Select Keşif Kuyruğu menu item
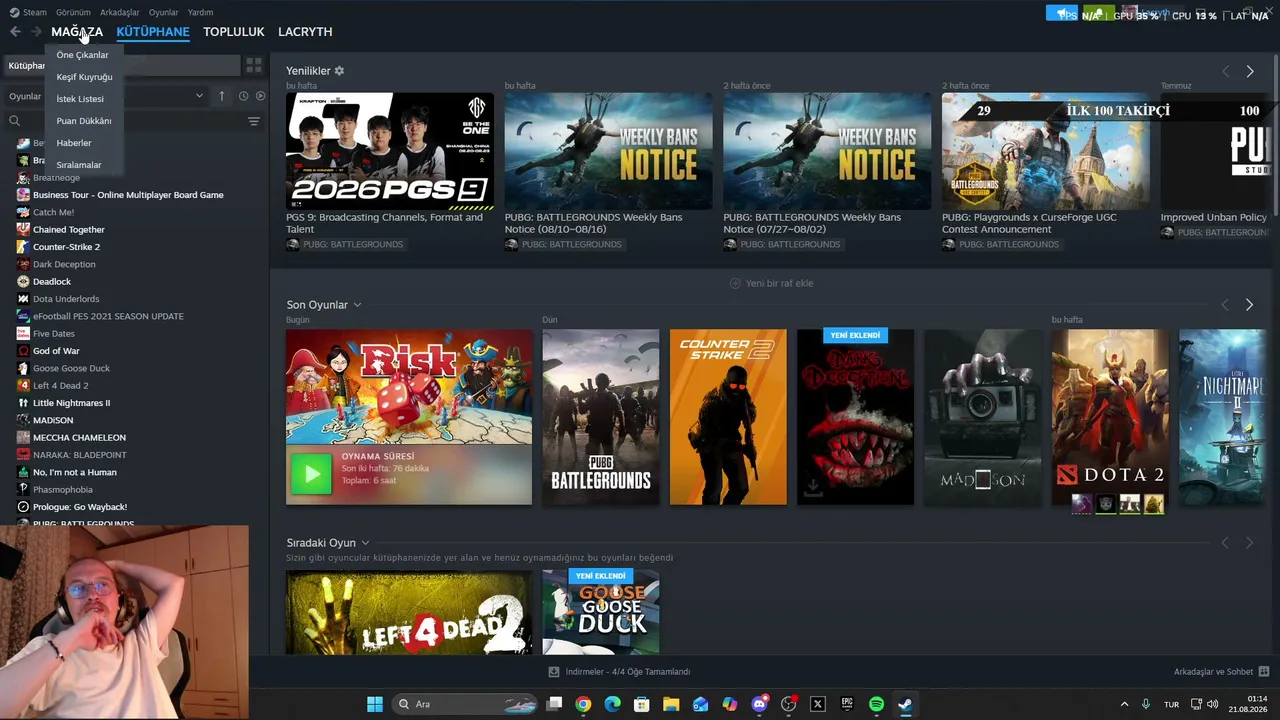1280x720 pixels. (85, 77)
